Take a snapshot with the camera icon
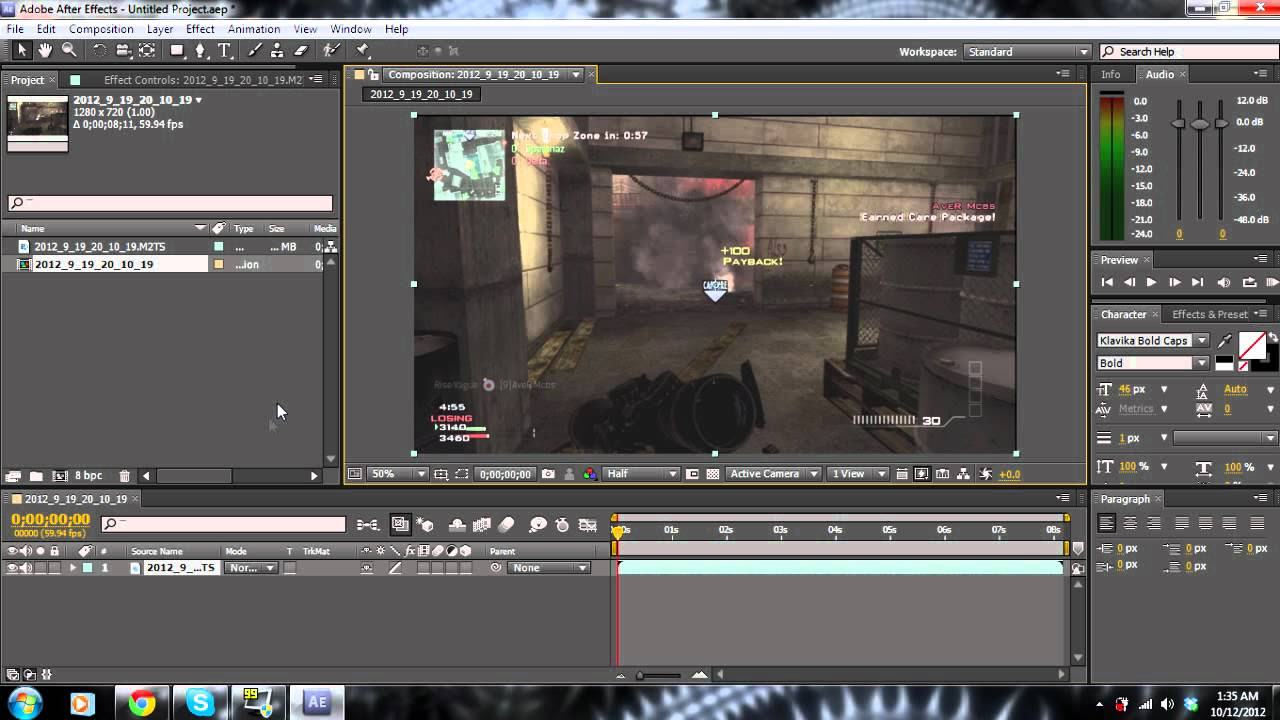 pos(548,474)
